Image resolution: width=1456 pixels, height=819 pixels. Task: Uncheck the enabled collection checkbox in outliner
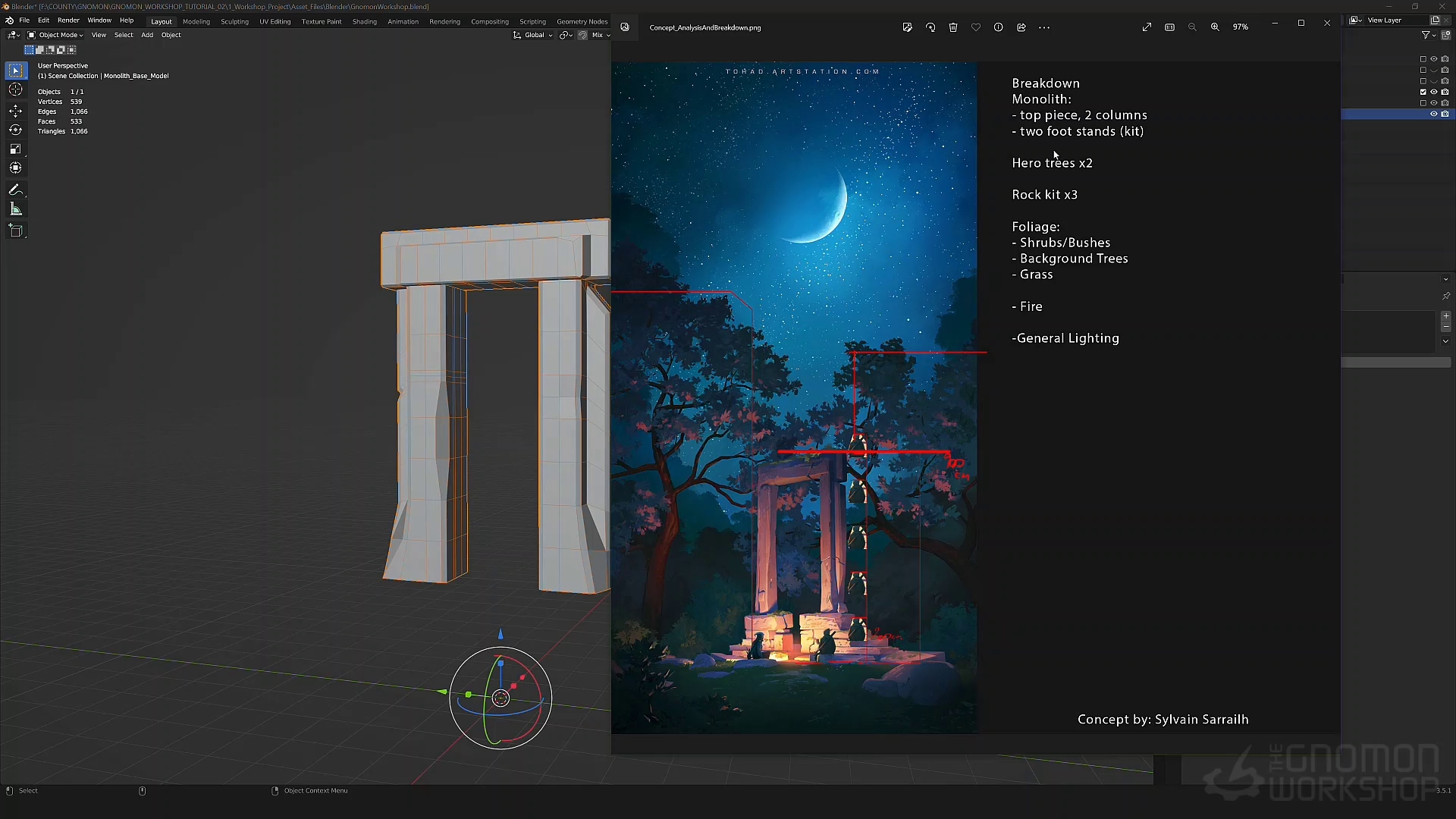point(1423,92)
